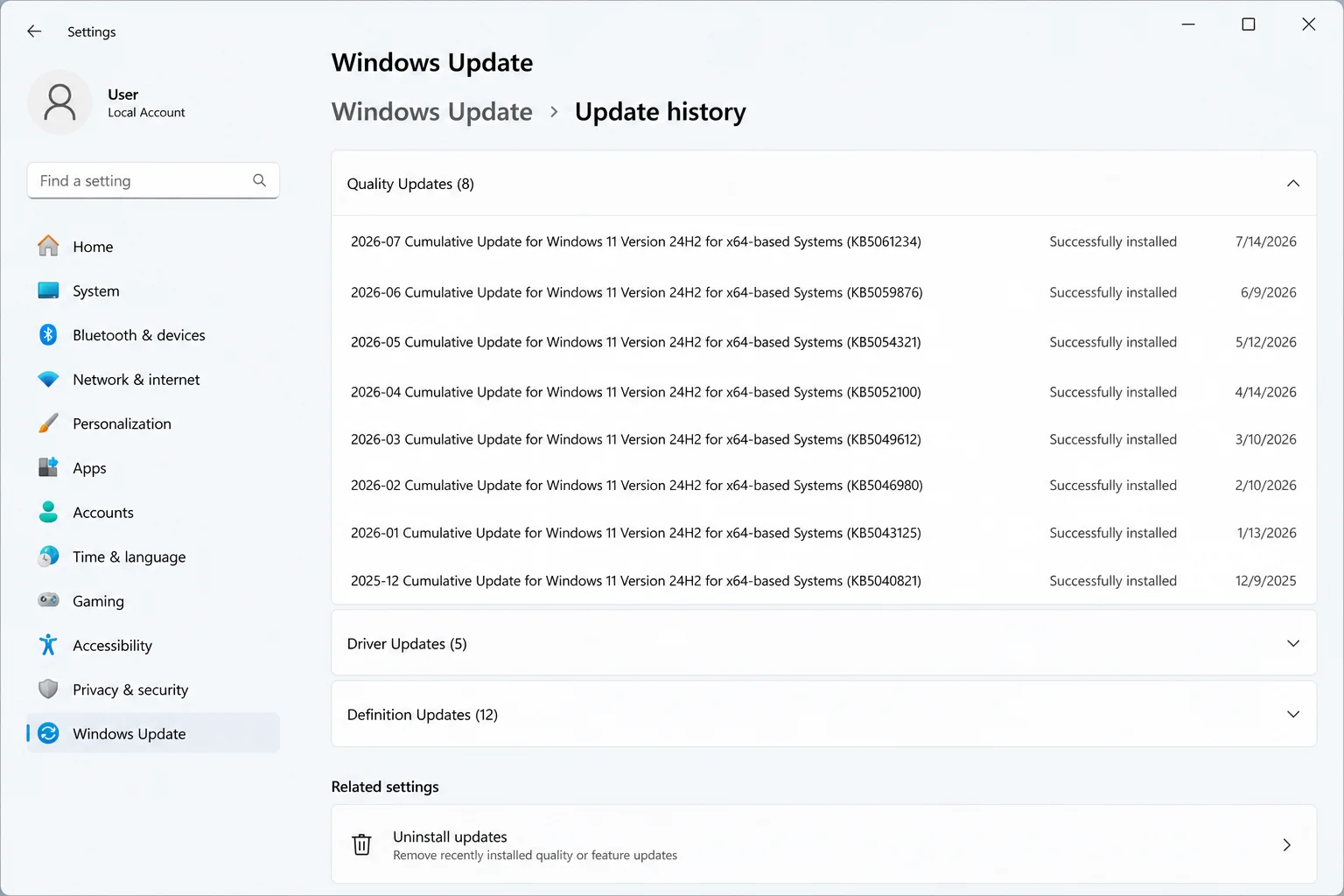Select Apps in the sidebar

click(153, 468)
